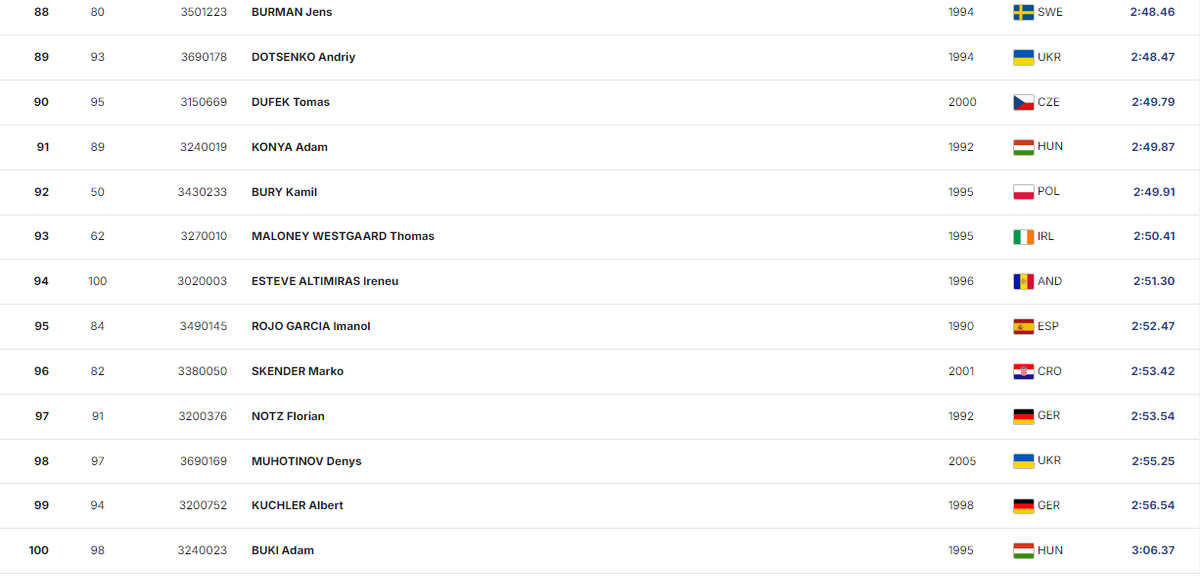Screen dimensions: 1200x576
Task: Click the Sweden flag icon
Action: coord(1023,12)
